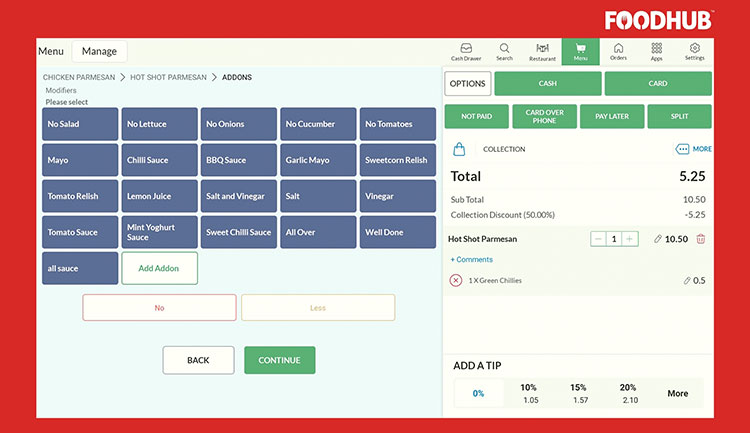The image size is (750, 433).
Task: Expand the MORE collection options
Action: coord(694,149)
